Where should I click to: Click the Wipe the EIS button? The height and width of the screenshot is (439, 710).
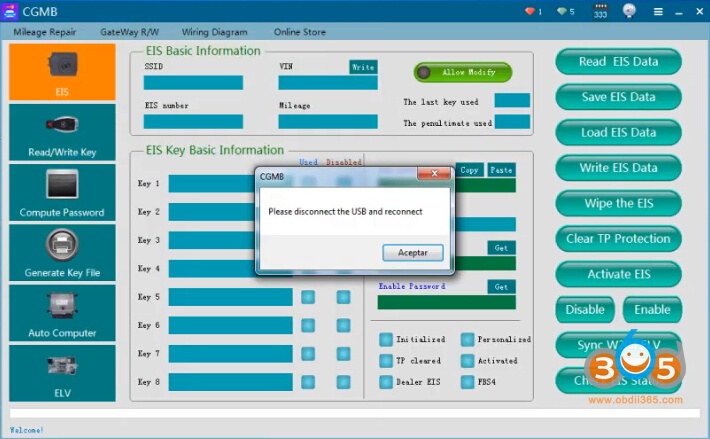point(619,203)
